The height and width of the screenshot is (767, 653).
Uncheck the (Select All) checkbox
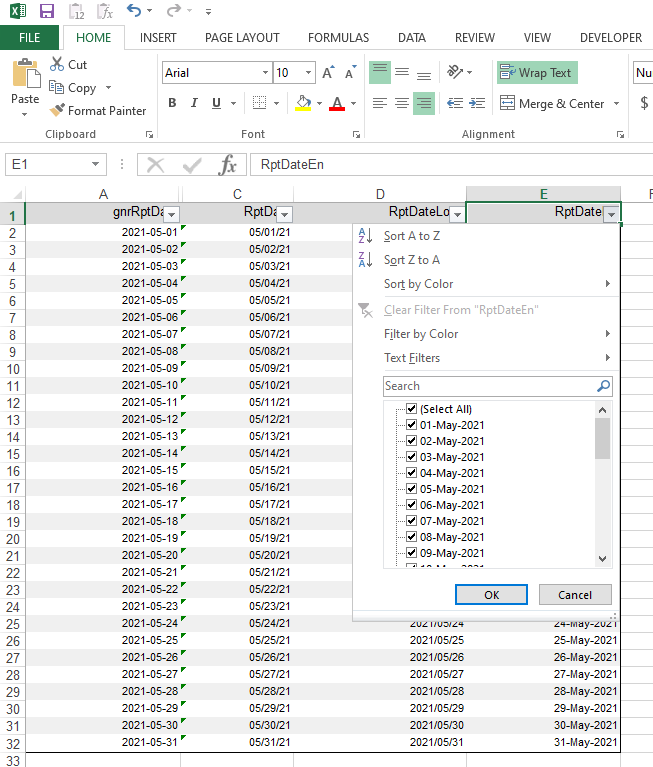pos(411,409)
